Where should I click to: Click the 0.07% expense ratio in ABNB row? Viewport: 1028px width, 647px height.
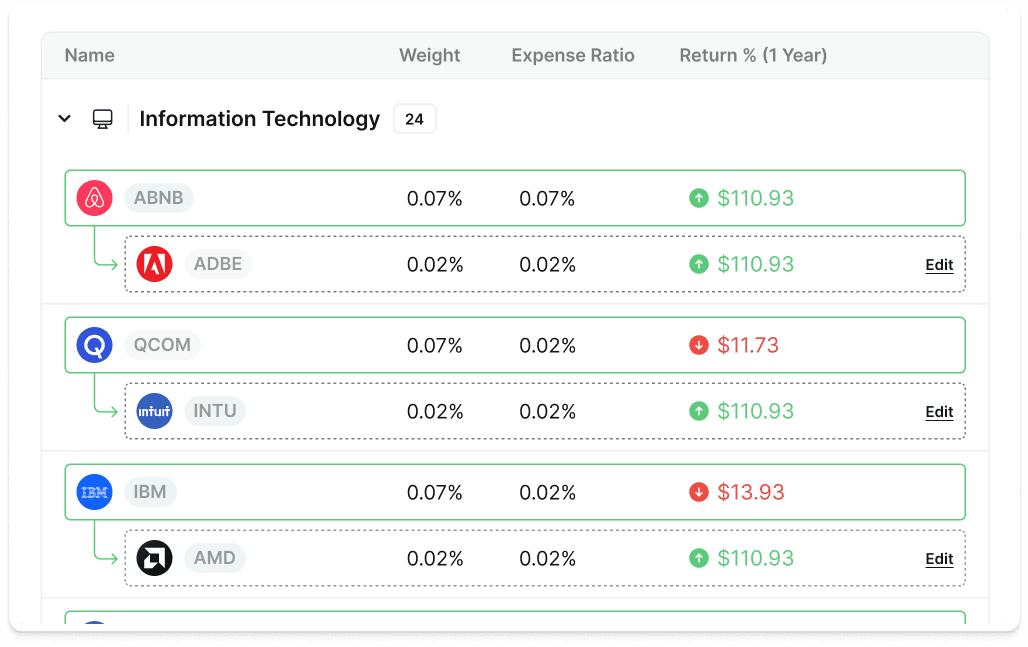pos(547,199)
